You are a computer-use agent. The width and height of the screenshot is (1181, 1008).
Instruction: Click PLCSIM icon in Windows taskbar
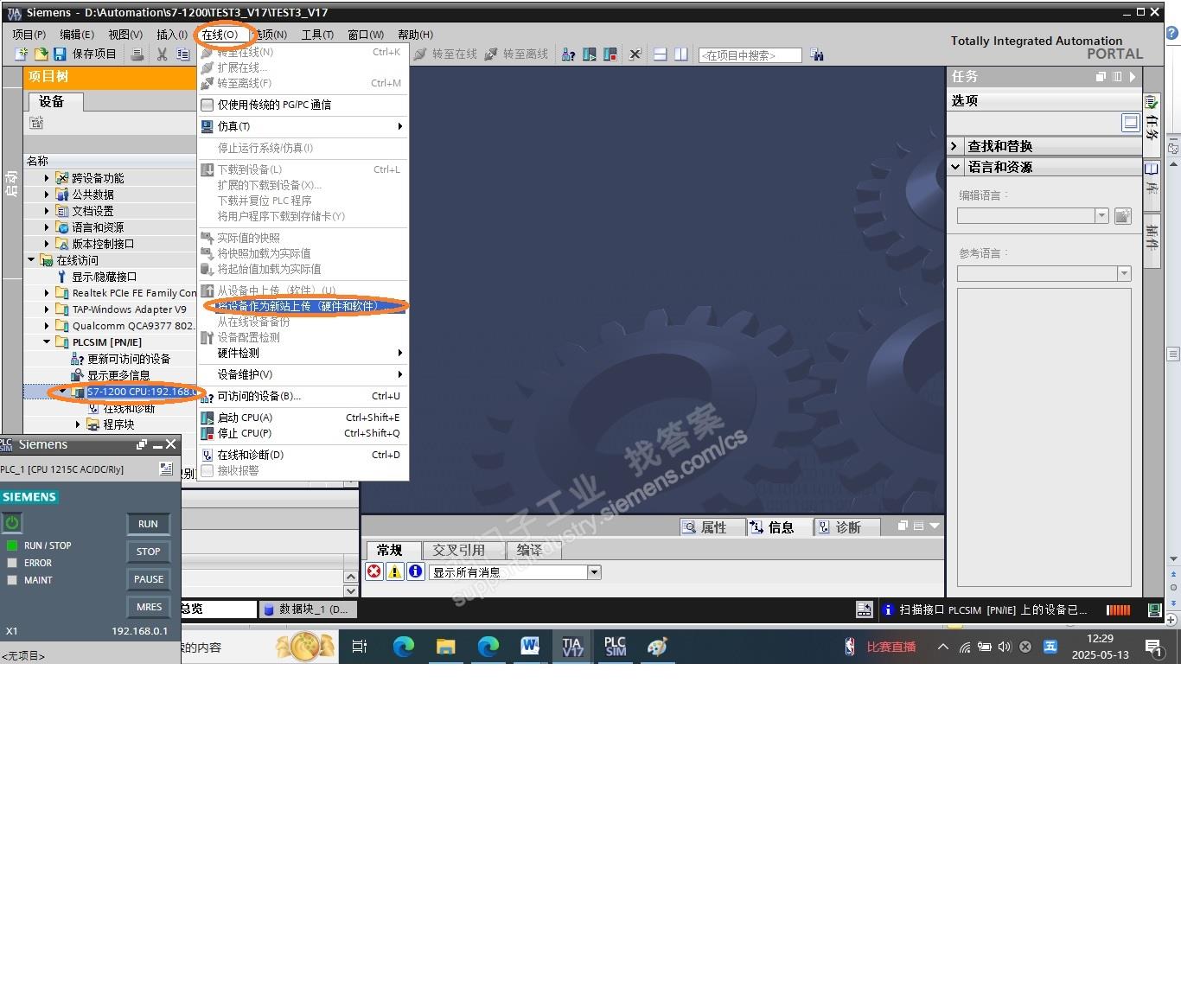(615, 647)
